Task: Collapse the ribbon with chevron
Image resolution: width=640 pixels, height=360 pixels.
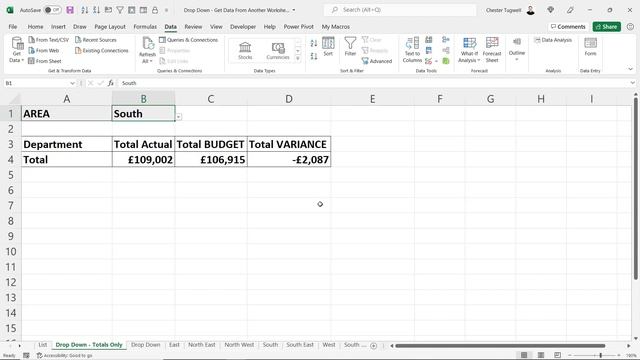Action: tap(630, 69)
